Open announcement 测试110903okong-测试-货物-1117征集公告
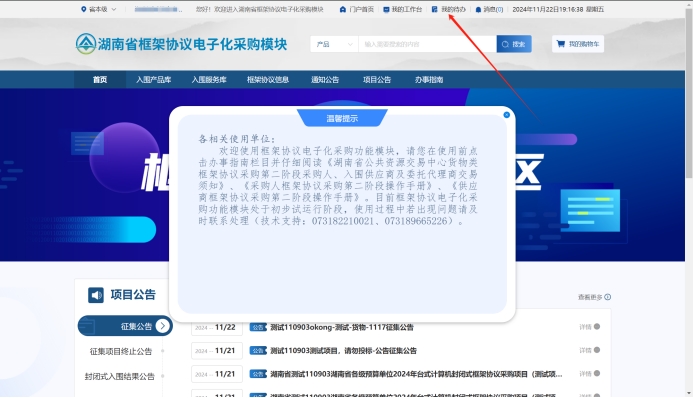 click(342, 327)
